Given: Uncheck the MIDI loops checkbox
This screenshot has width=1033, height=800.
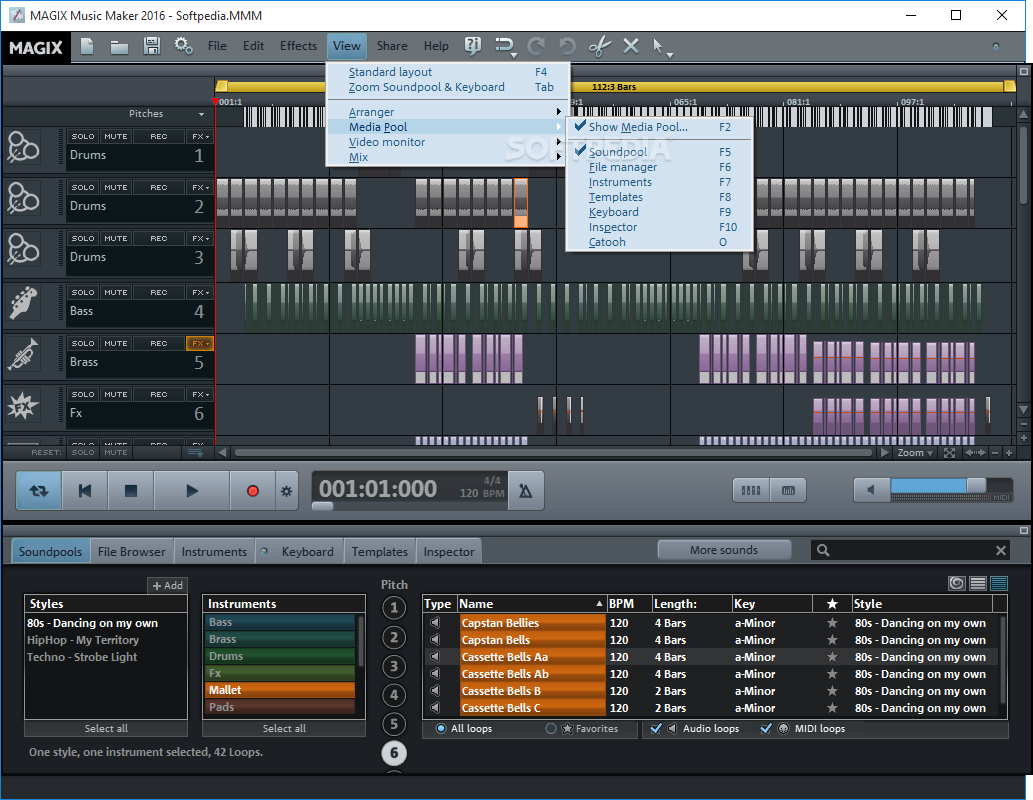Looking at the screenshot, I should click(766, 729).
